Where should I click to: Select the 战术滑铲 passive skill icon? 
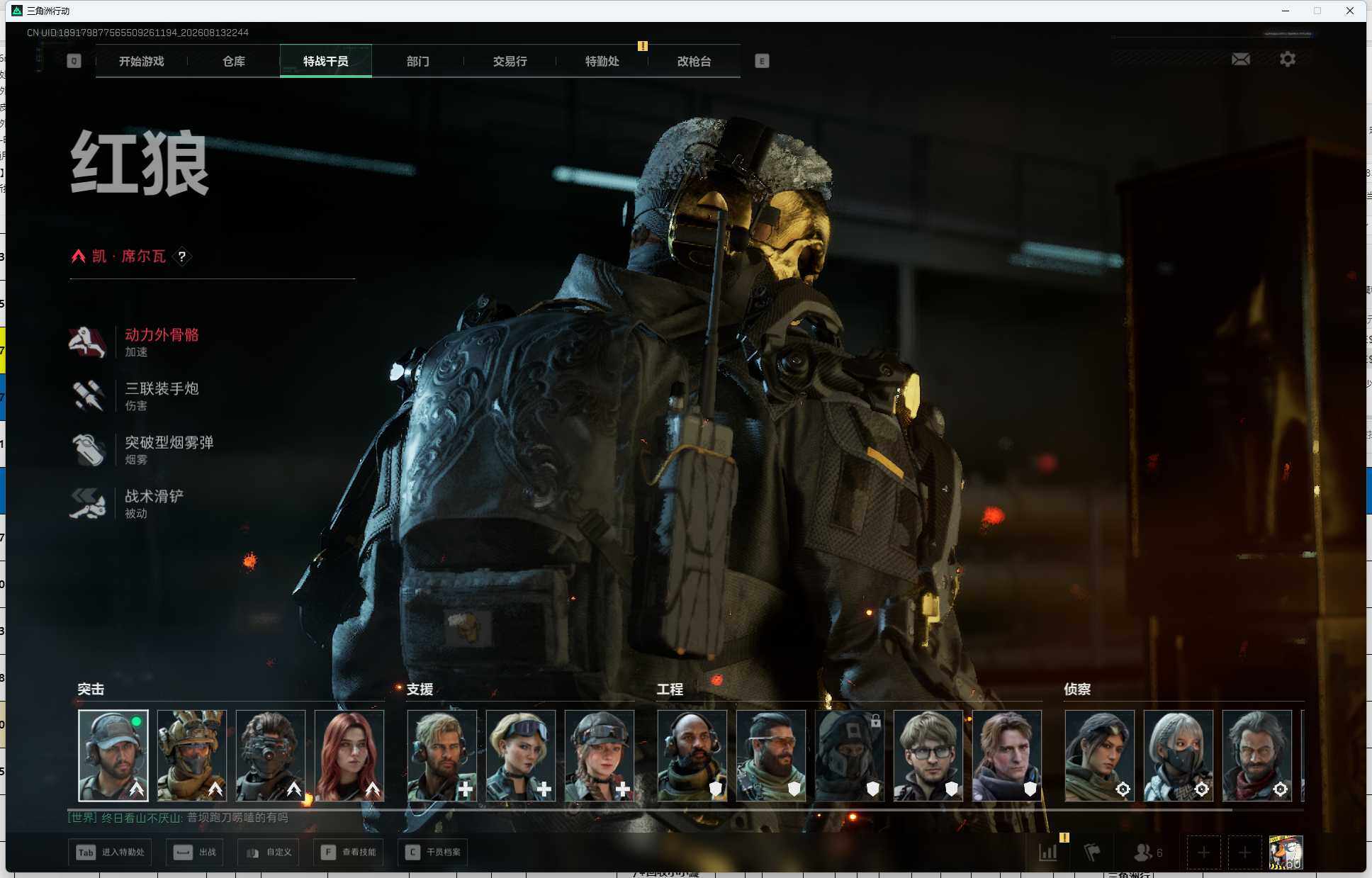88,503
